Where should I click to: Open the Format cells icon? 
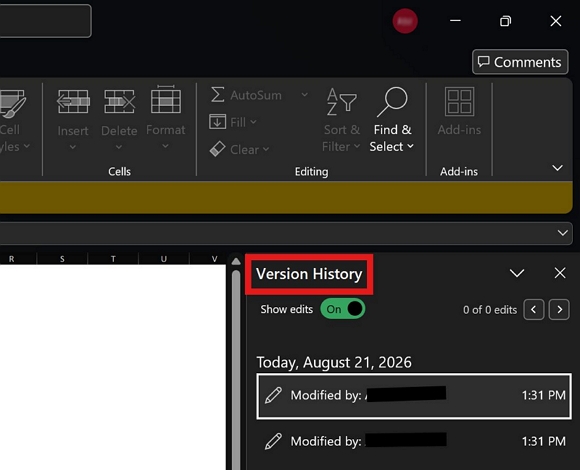tap(166, 99)
